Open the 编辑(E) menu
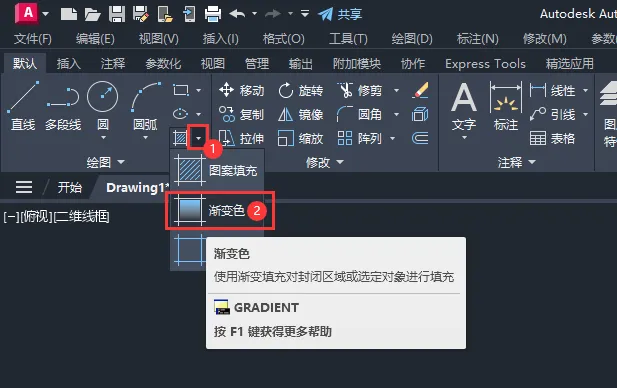This screenshot has height=388, width=617. 95,39
